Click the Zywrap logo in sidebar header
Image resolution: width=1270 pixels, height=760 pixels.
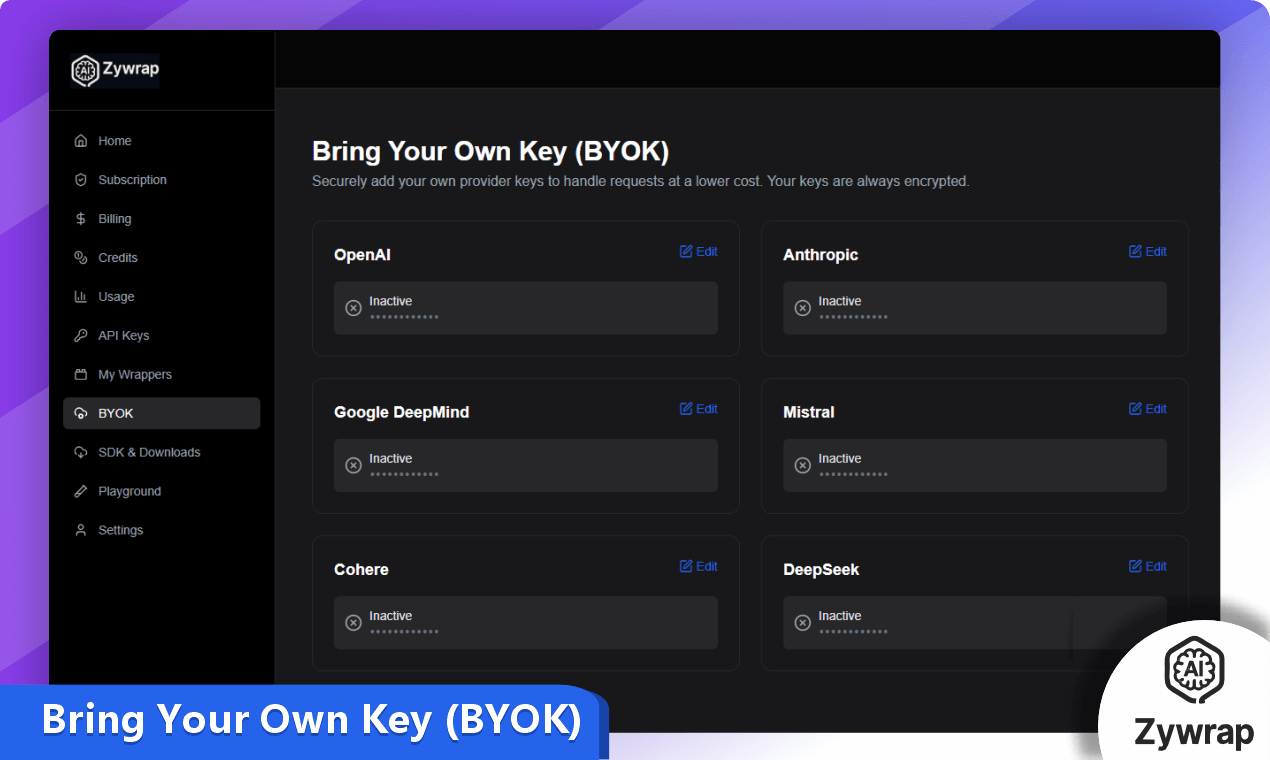tap(115, 70)
